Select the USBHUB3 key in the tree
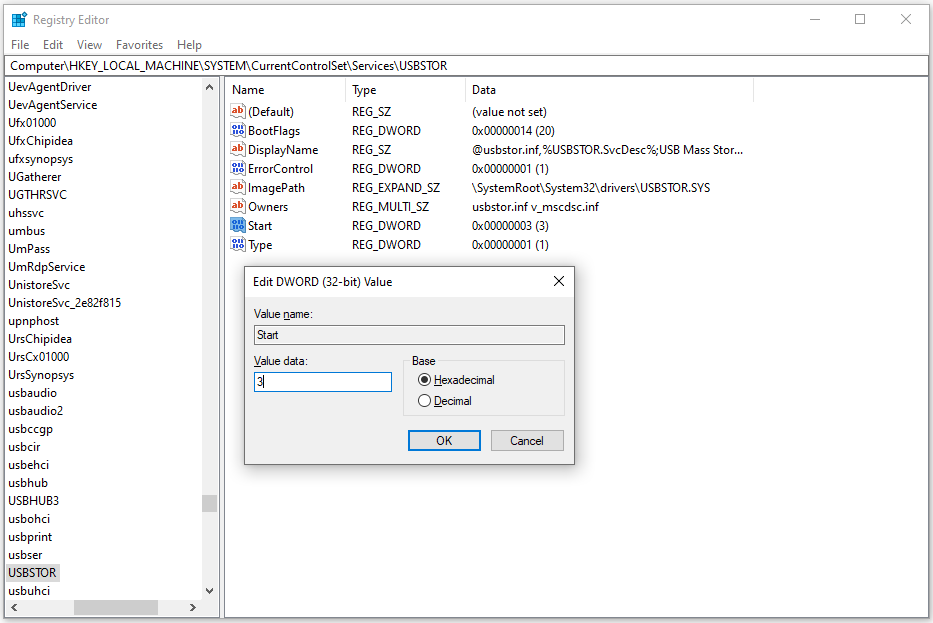 tap(34, 500)
